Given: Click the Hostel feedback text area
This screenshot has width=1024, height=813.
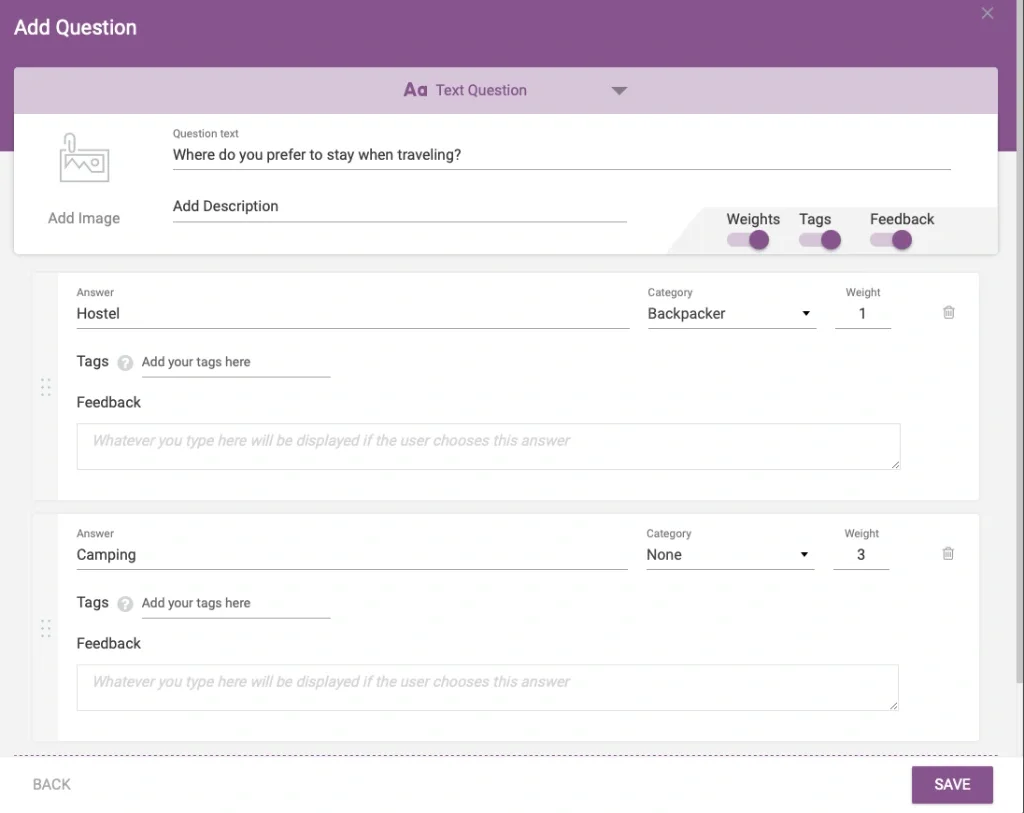Looking at the screenshot, I should click(x=488, y=446).
